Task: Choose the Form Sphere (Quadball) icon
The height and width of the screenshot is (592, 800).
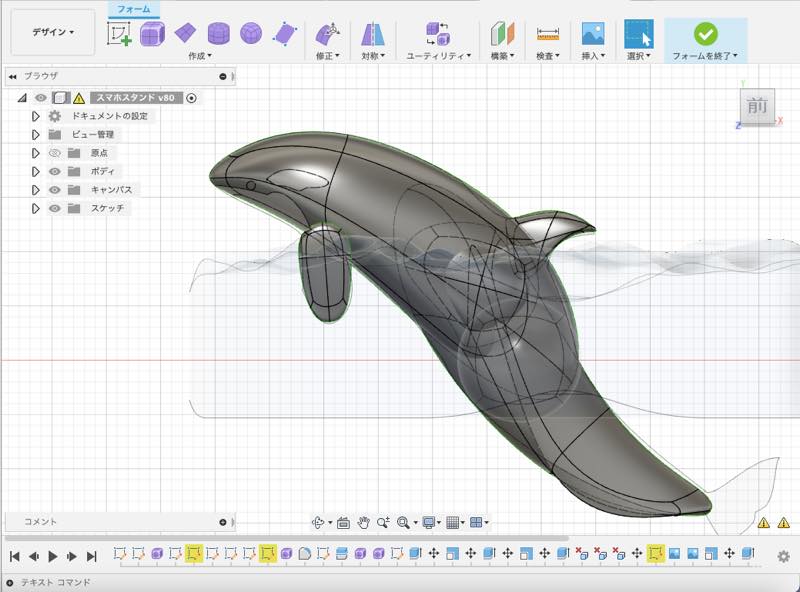Action: pos(251,34)
